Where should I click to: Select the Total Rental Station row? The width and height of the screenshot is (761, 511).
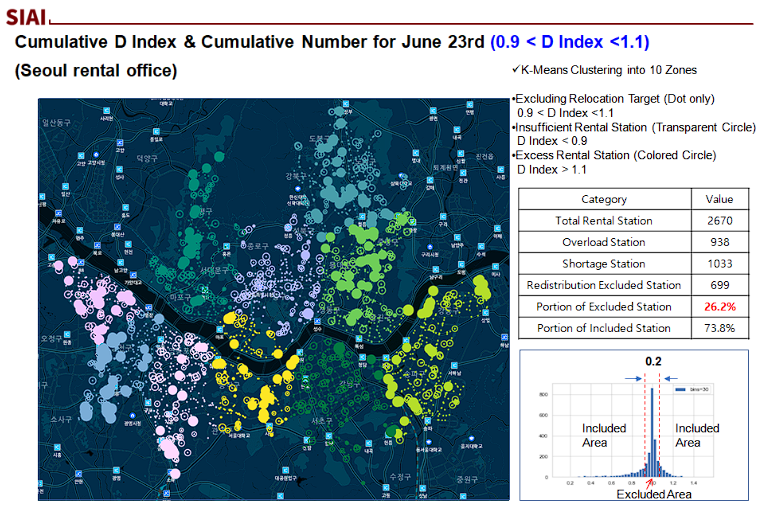(x=603, y=220)
